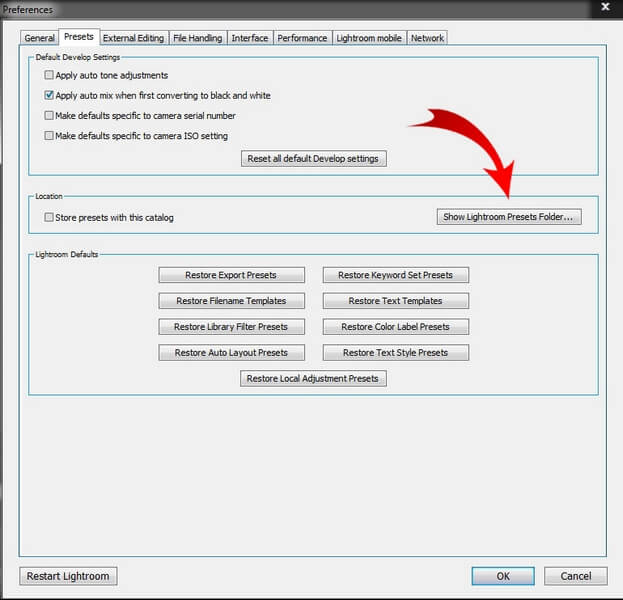Open the External Editing tab
Viewport: 623px width, 600px height.
132,38
